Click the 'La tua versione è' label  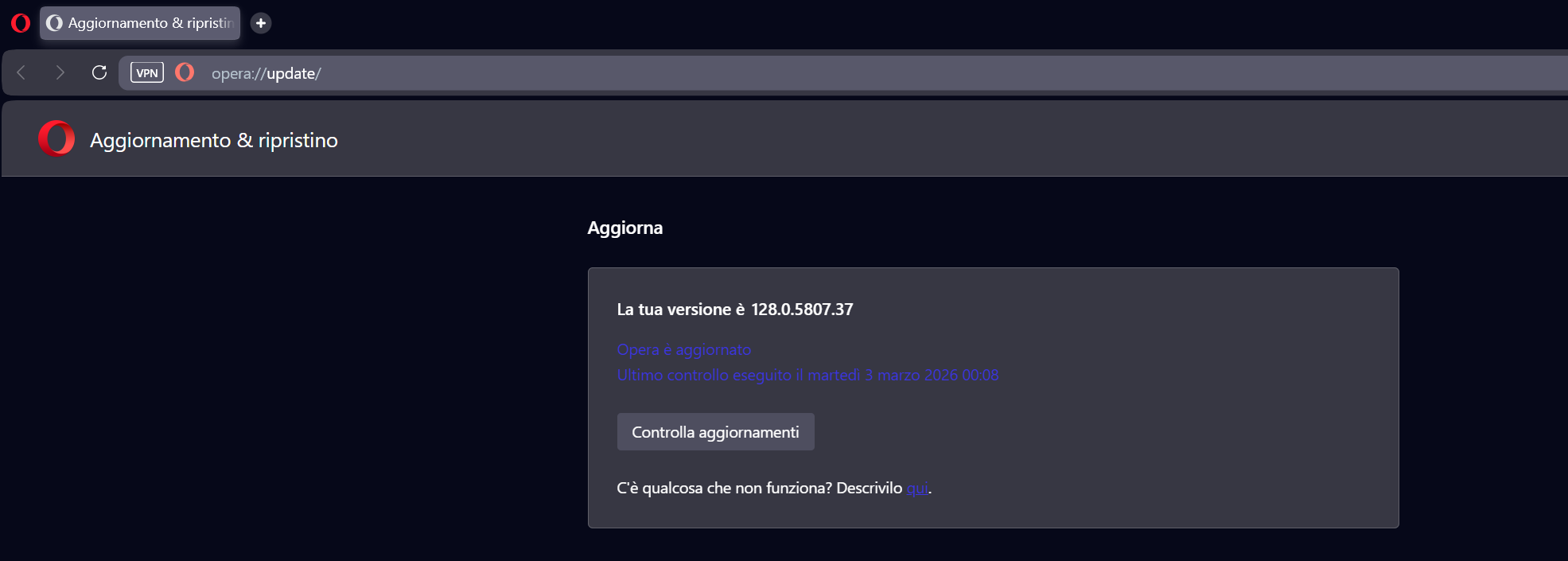tap(681, 310)
